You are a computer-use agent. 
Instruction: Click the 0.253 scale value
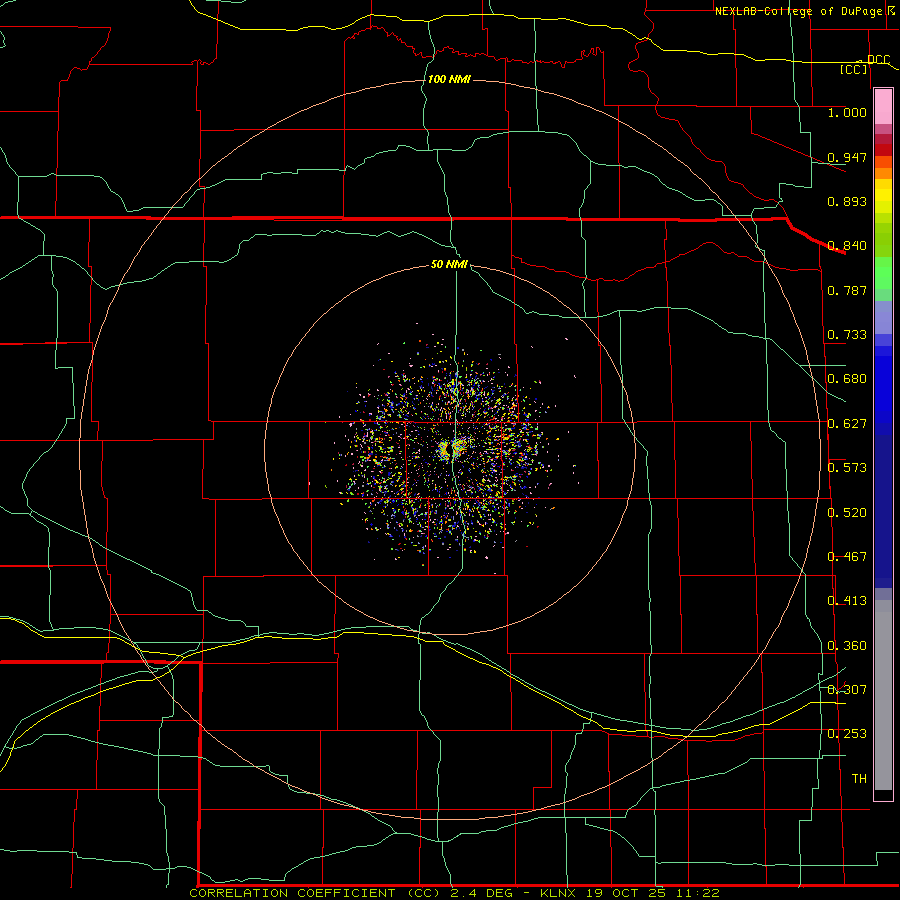point(847,734)
